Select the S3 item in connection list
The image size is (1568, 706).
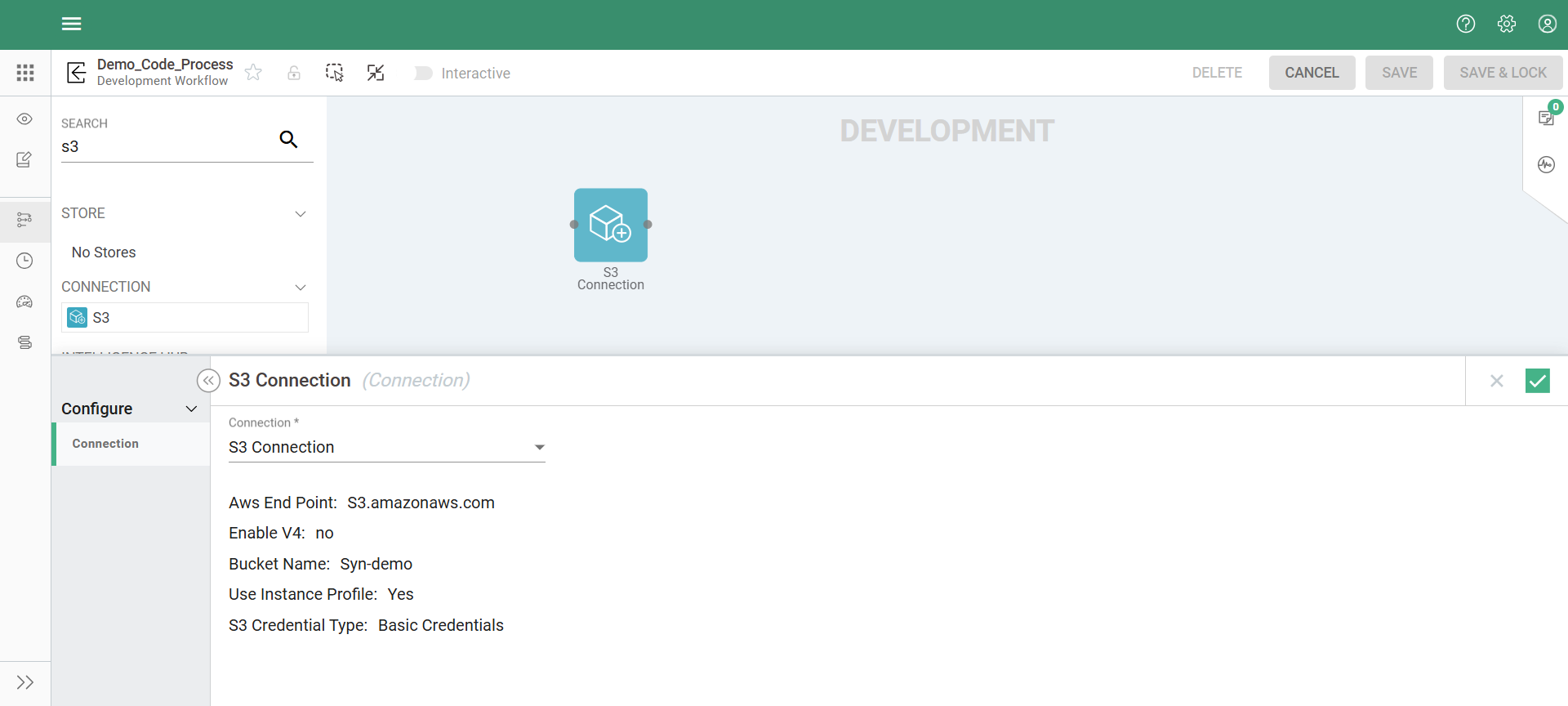[185, 318]
